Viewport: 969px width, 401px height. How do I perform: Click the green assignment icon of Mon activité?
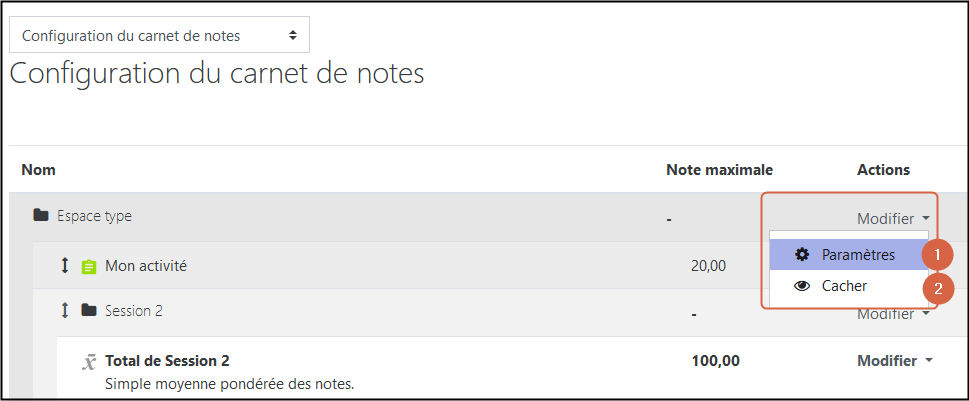89,267
